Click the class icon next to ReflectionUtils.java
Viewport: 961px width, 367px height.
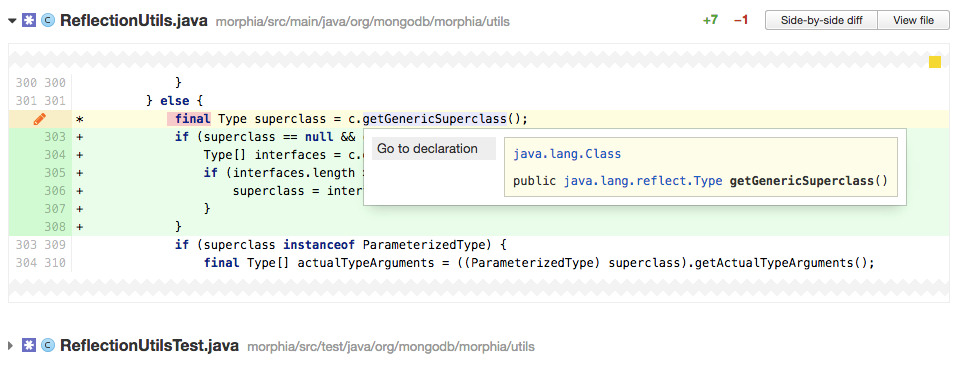[x=47, y=20]
